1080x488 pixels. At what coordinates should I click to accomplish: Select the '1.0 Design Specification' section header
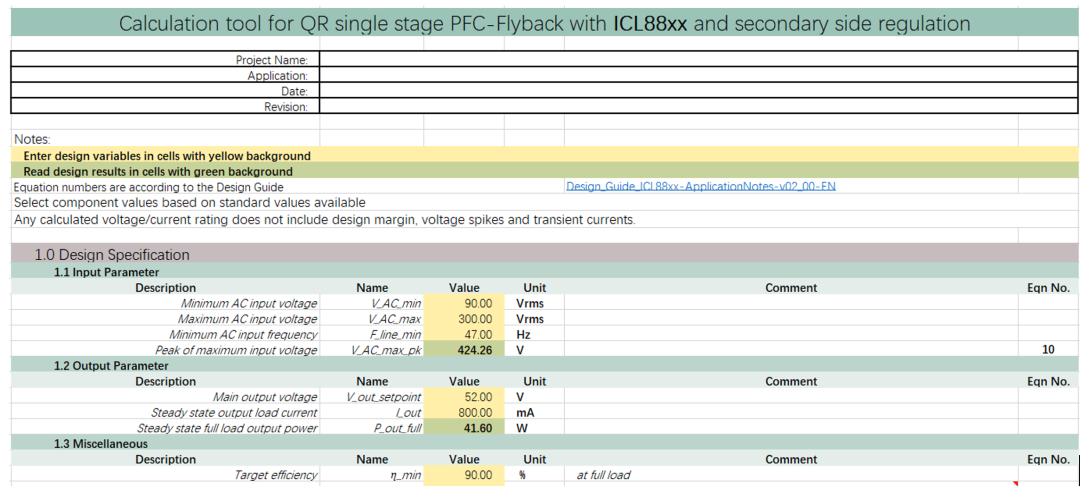[x=112, y=255]
